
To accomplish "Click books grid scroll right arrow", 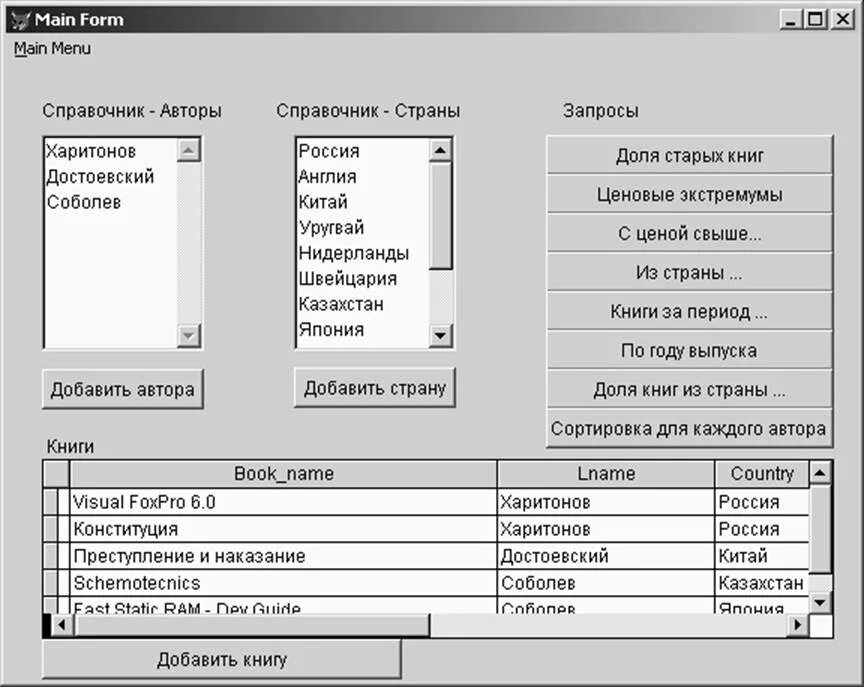I will point(798,625).
